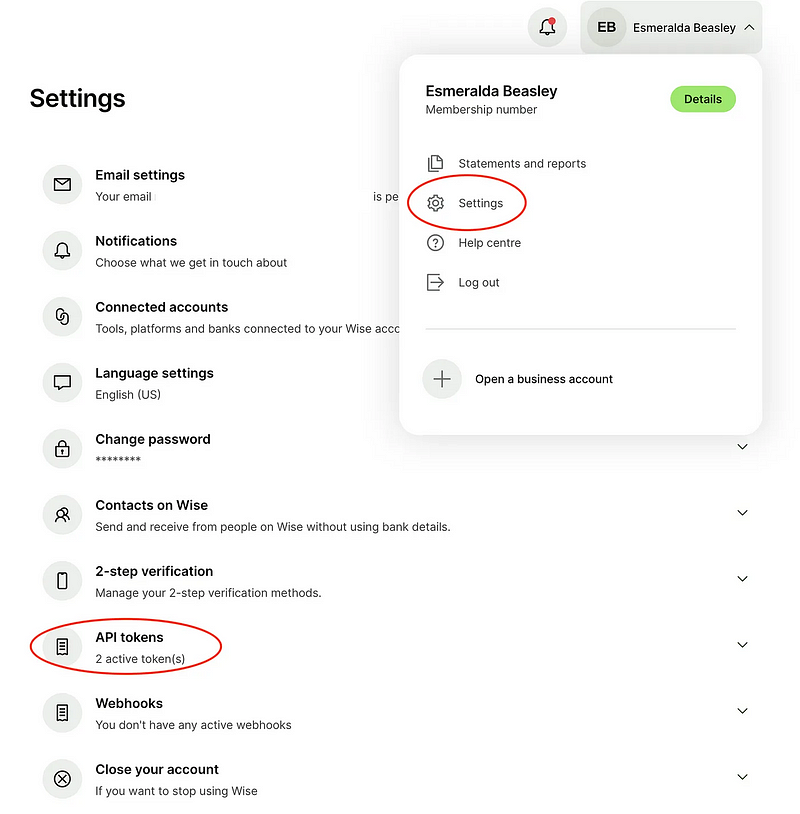This screenshot has height=814, width=800.
Task: Click the notifications bell icon
Action: coord(547,28)
